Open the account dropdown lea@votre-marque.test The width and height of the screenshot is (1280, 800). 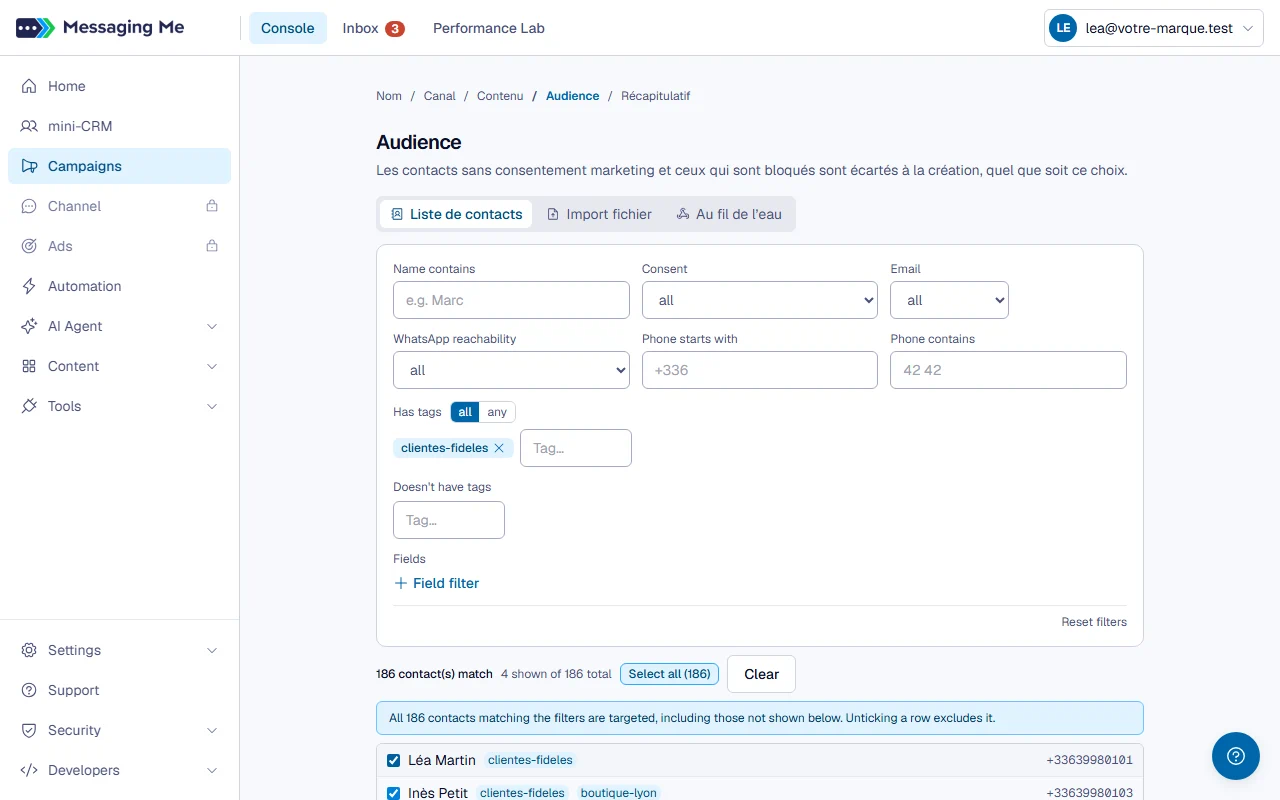click(1154, 29)
